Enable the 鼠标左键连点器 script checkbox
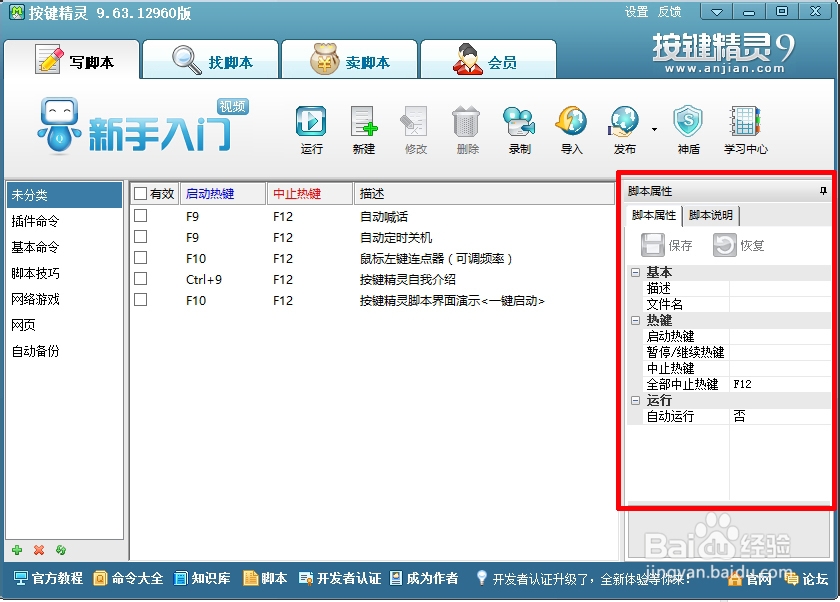Screen dimensions: 840x602 pos(140,258)
